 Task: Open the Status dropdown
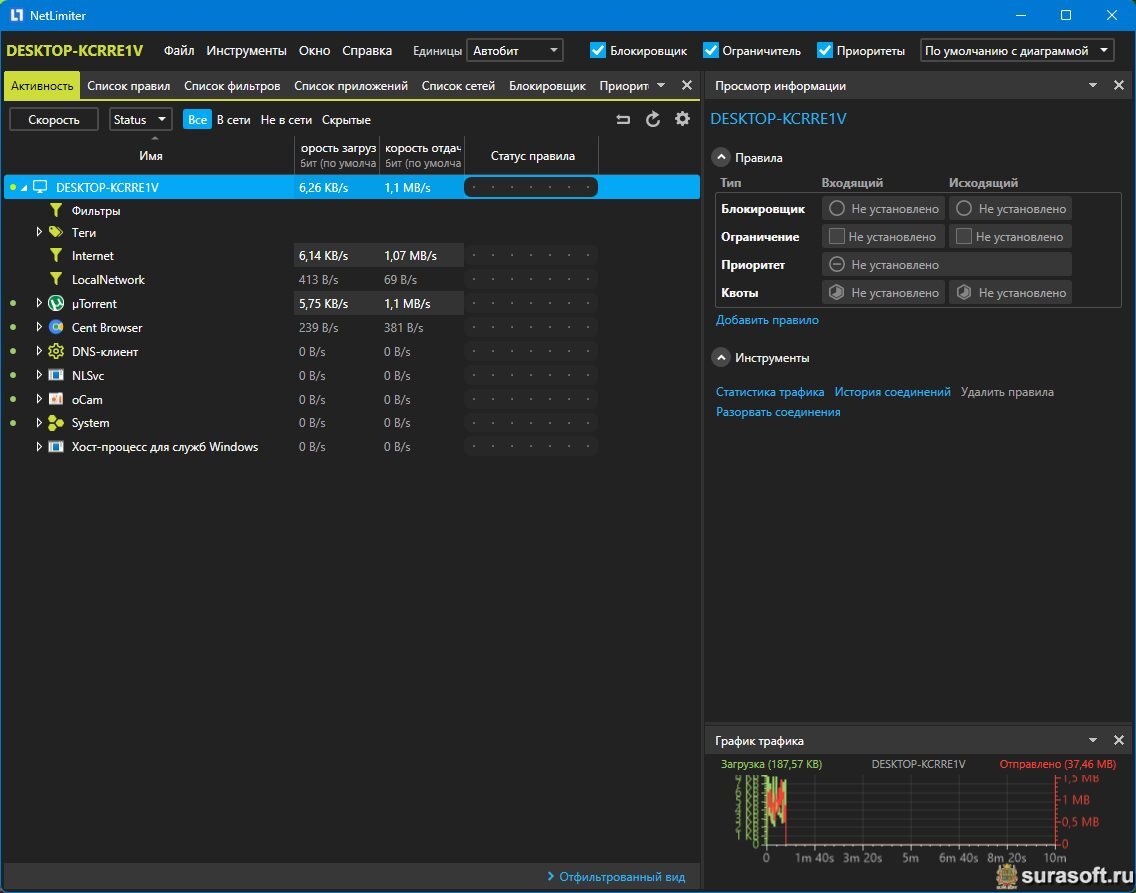pos(140,120)
